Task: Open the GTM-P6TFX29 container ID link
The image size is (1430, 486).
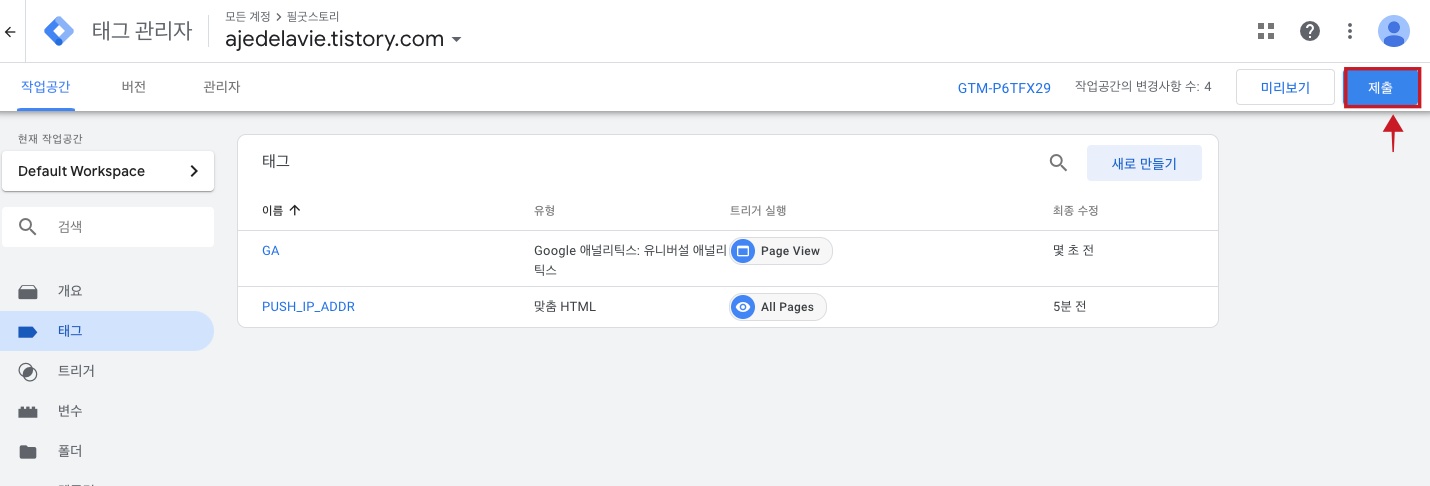Action: [1004, 88]
